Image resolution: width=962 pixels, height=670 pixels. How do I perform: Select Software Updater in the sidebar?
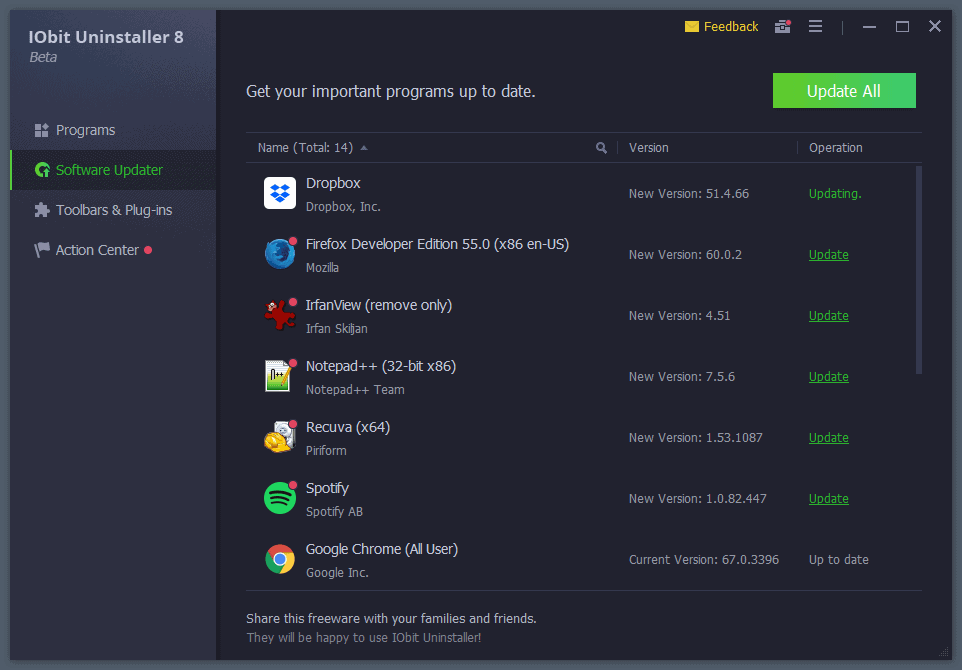pos(113,170)
